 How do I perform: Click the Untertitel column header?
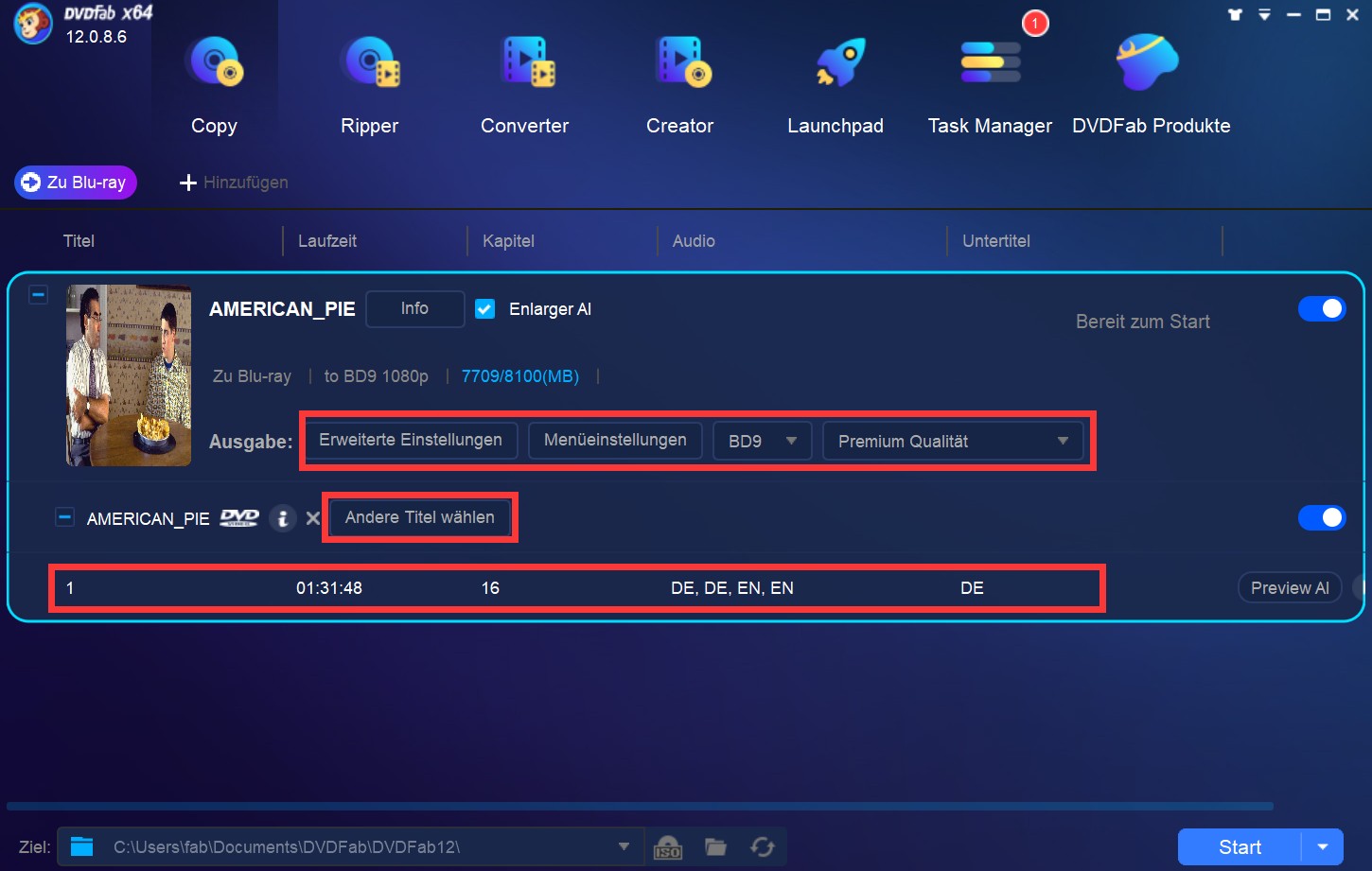[x=996, y=241]
